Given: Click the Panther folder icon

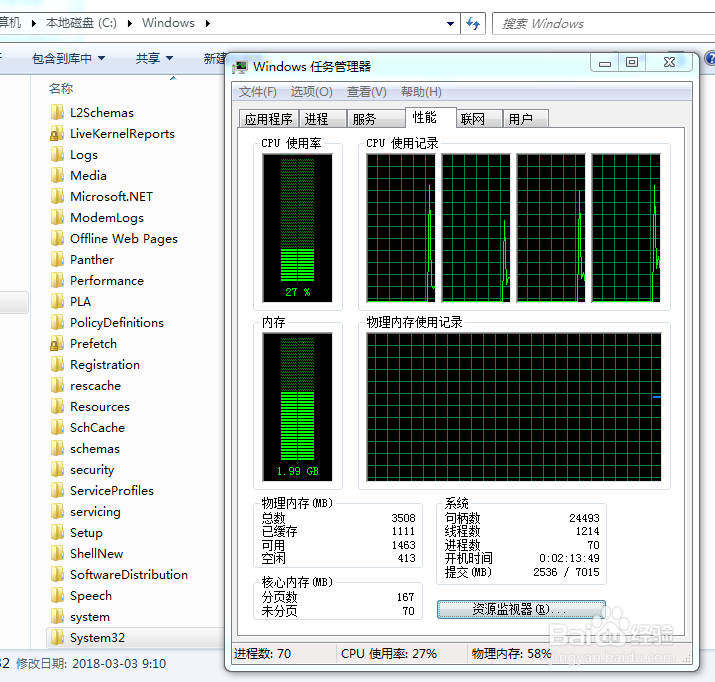Looking at the screenshot, I should pos(57,259).
